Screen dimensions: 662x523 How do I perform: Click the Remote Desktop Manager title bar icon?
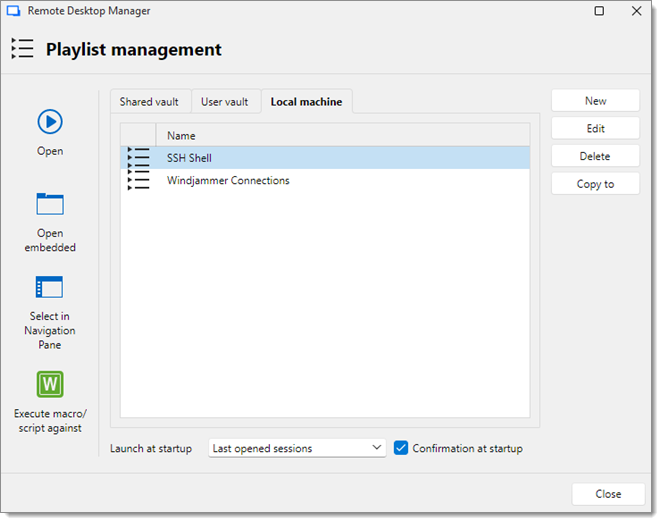coord(14,11)
